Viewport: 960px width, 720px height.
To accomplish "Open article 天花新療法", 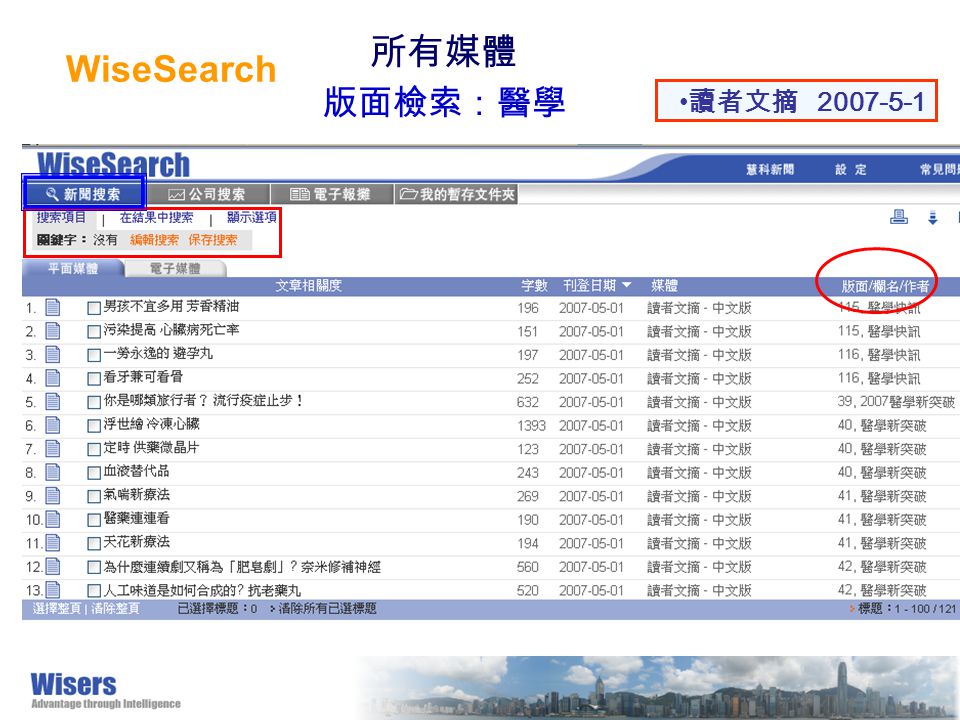I will coord(136,542).
